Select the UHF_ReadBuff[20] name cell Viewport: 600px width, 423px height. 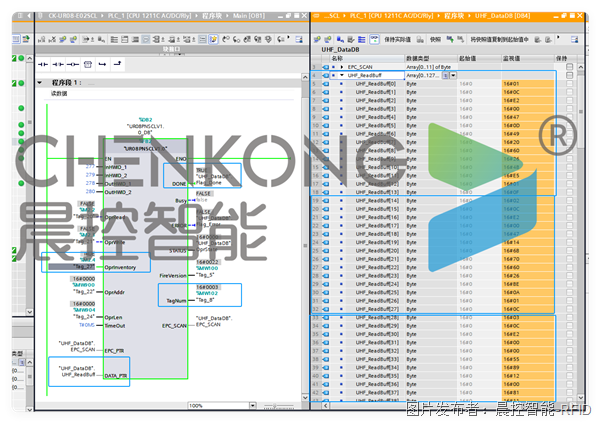(377, 251)
